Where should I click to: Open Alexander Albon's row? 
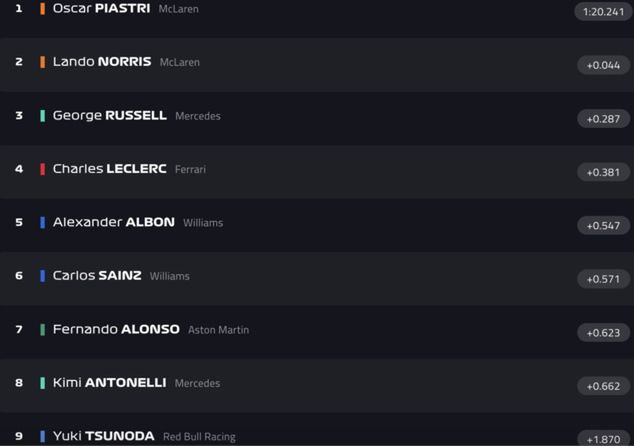pyautogui.click(x=113, y=222)
